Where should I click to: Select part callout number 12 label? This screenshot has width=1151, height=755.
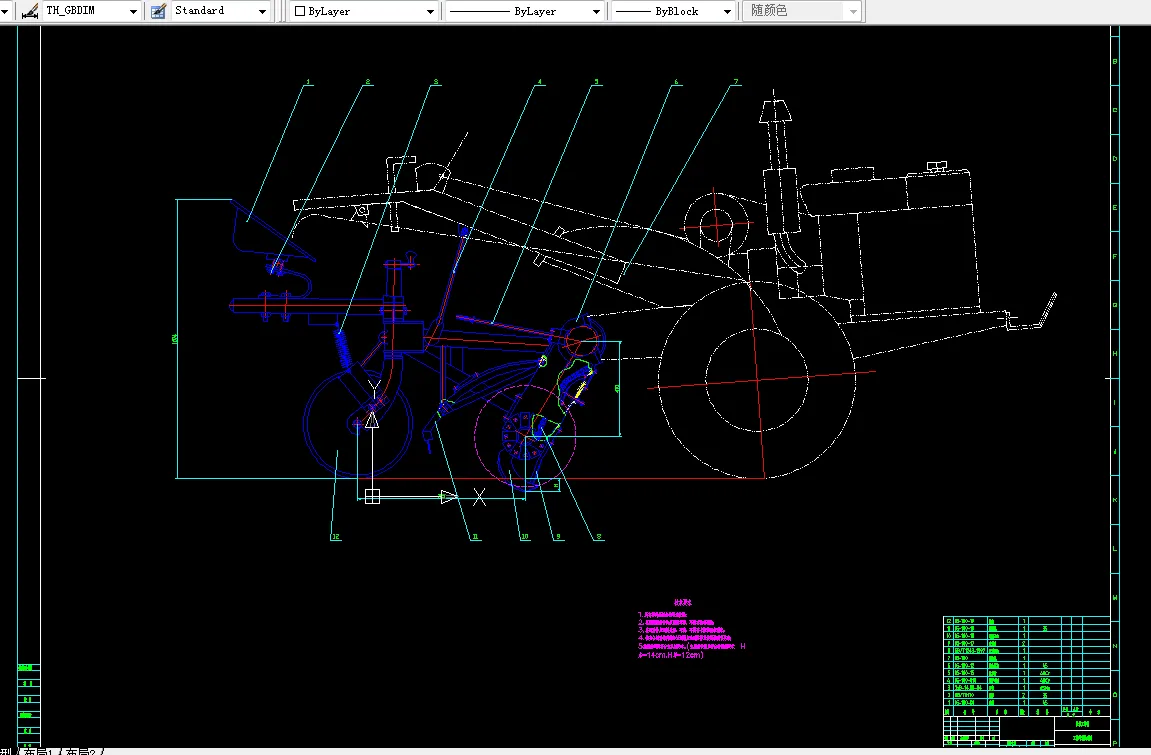click(x=335, y=537)
